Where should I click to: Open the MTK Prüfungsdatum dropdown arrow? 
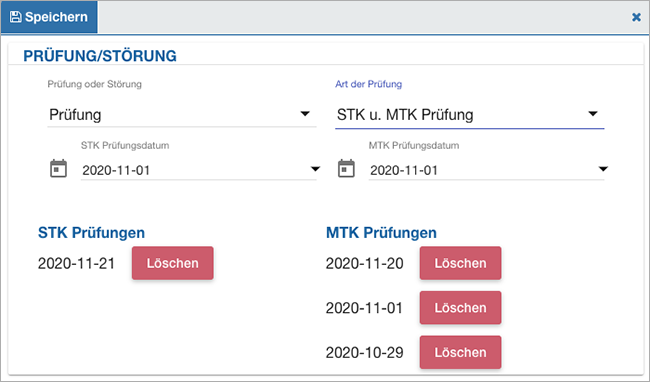tap(603, 169)
